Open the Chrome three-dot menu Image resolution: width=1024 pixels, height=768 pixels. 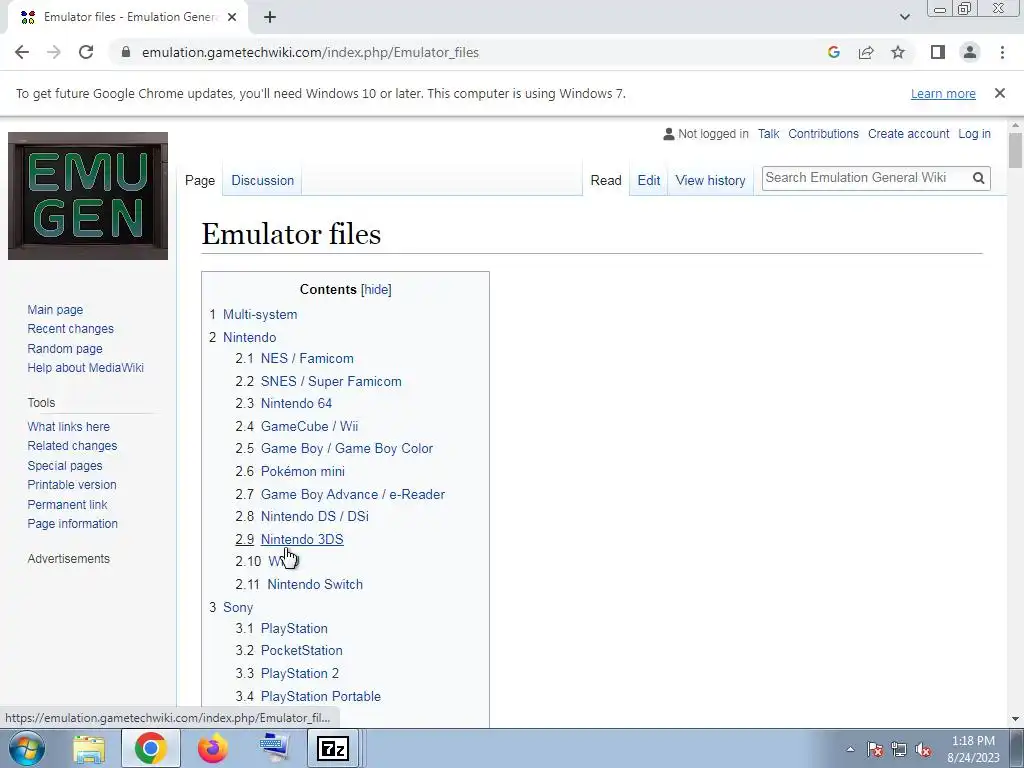tap(1002, 52)
